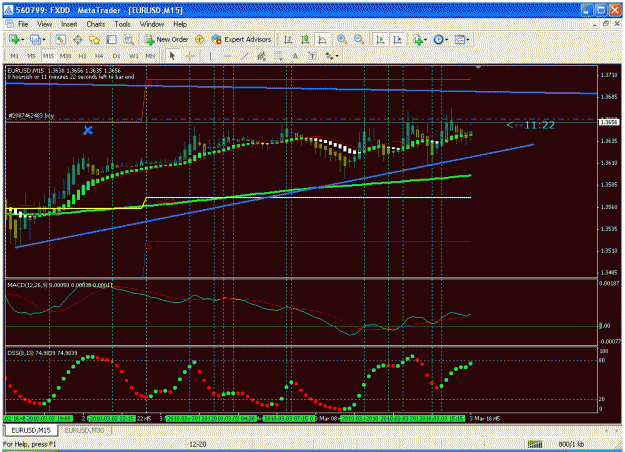Open MetaEditor yellow diamond icon
The width and height of the screenshot is (625, 452).
point(199,39)
